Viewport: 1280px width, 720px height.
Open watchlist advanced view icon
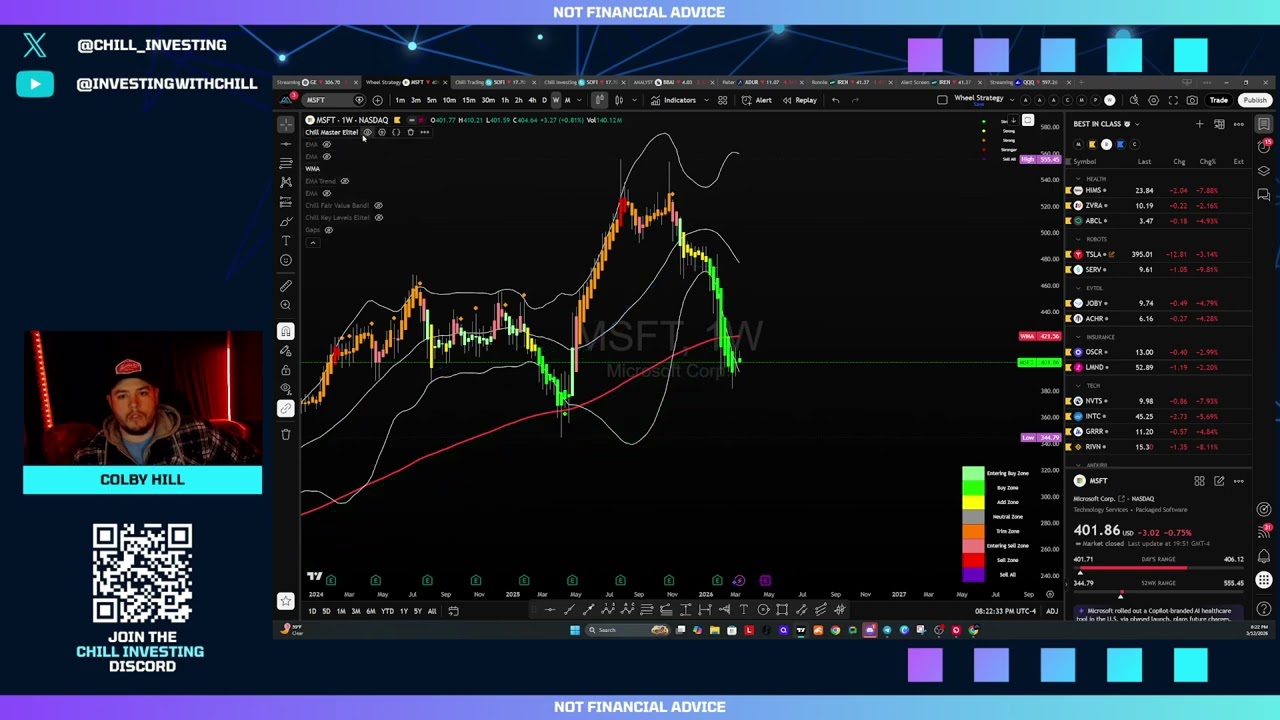point(1219,124)
